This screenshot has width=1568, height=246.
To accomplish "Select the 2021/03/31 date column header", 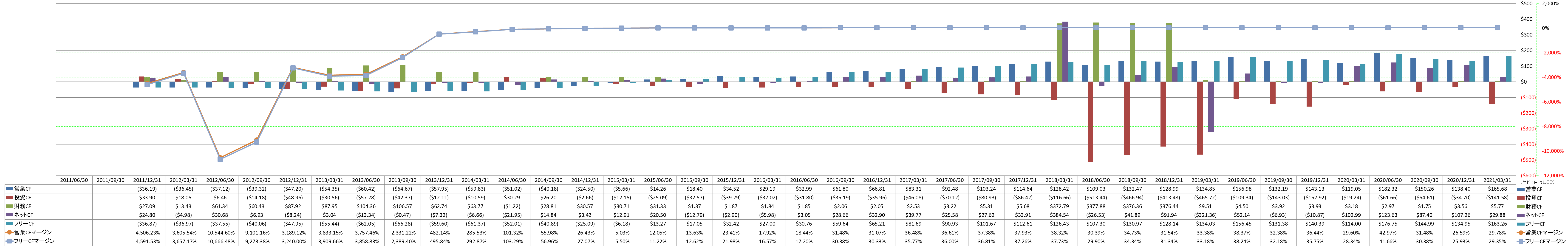I will [x=1497, y=180].
